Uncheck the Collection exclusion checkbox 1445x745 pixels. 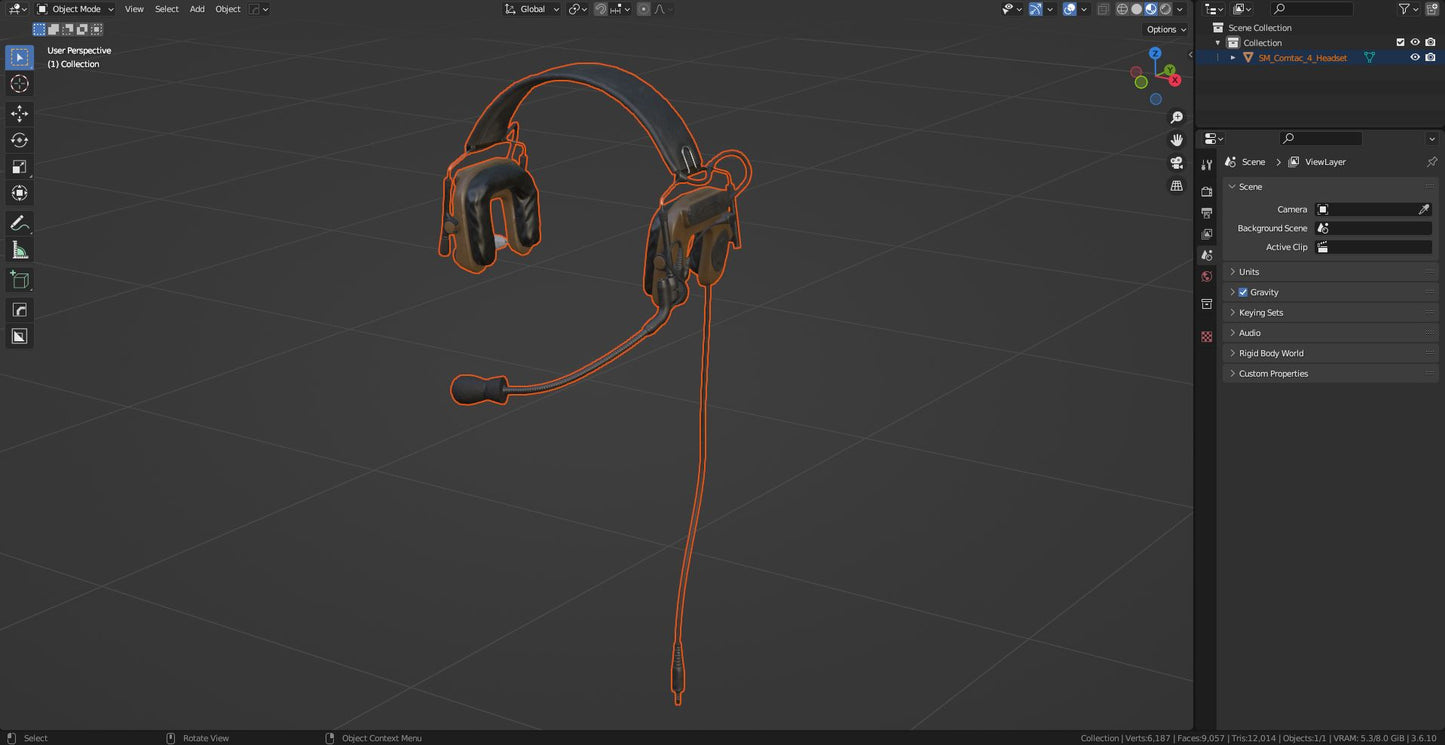point(1400,42)
